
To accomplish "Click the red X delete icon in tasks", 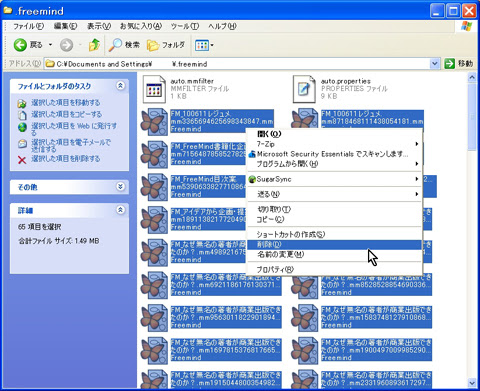I will tap(22, 160).
